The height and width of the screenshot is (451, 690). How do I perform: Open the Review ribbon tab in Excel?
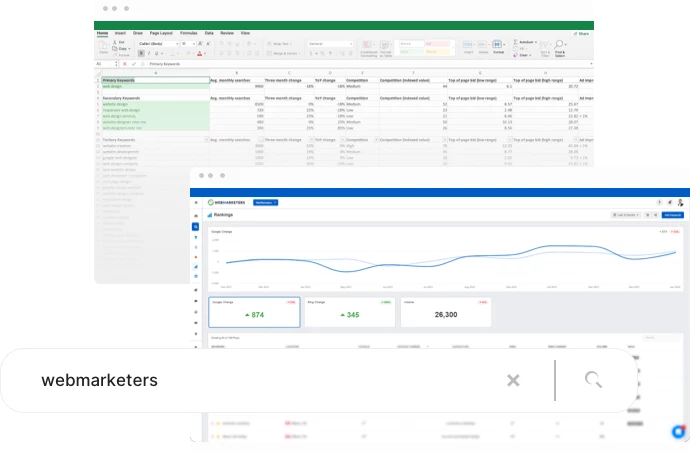(x=227, y=33)
